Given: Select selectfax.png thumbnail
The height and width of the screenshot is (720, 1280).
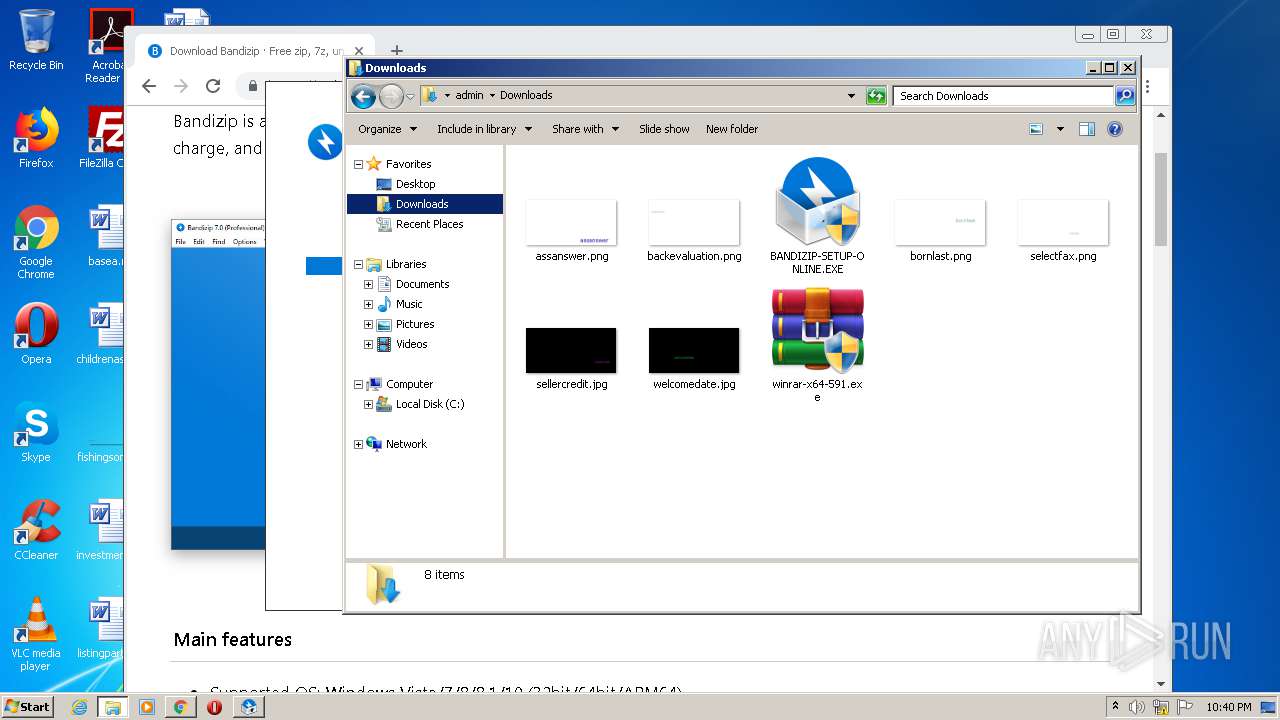Looking at the screenshot, I should click(1063, 222).
